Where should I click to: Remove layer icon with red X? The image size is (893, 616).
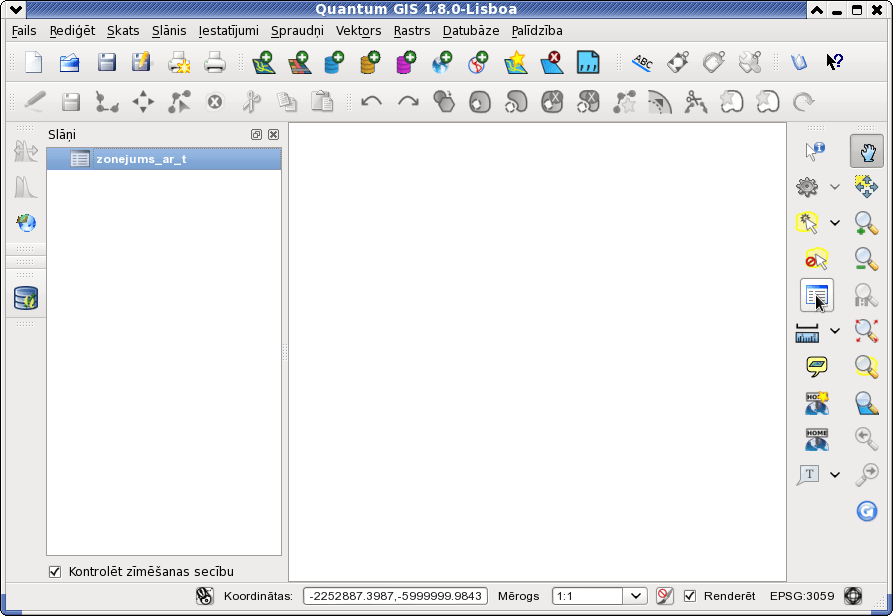click(551, 62)
